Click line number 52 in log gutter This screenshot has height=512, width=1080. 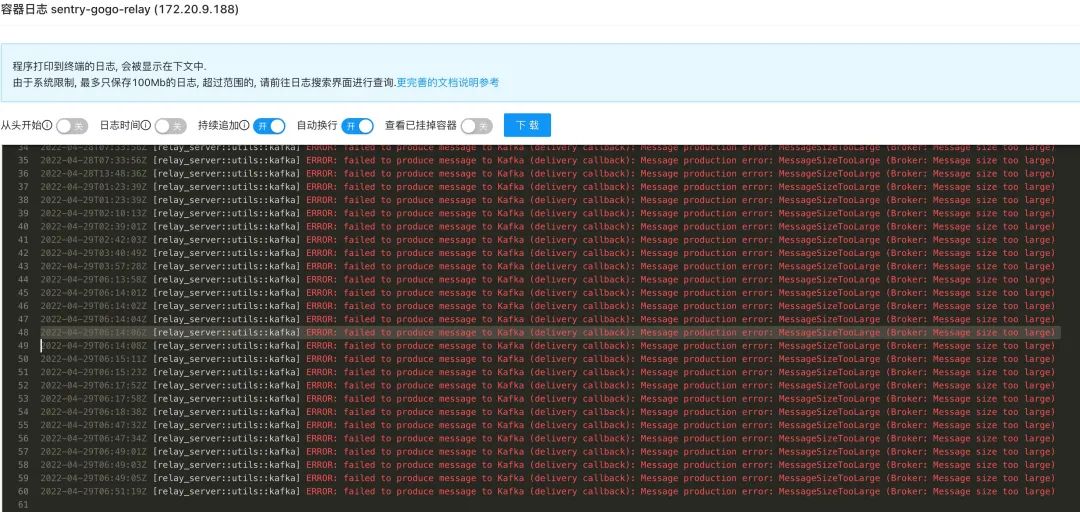(x=23, y=385)
